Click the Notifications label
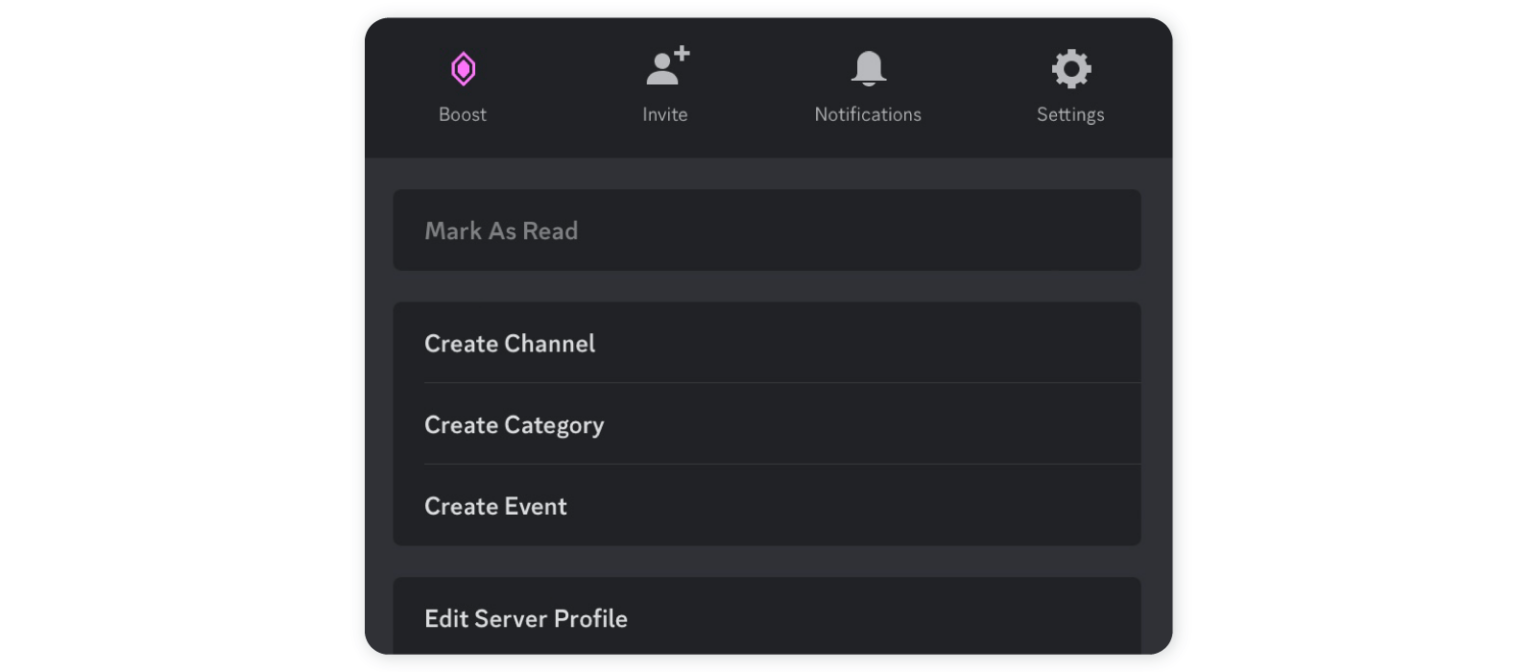This screenshot has width=1536, height=672. tap(867, 114)
